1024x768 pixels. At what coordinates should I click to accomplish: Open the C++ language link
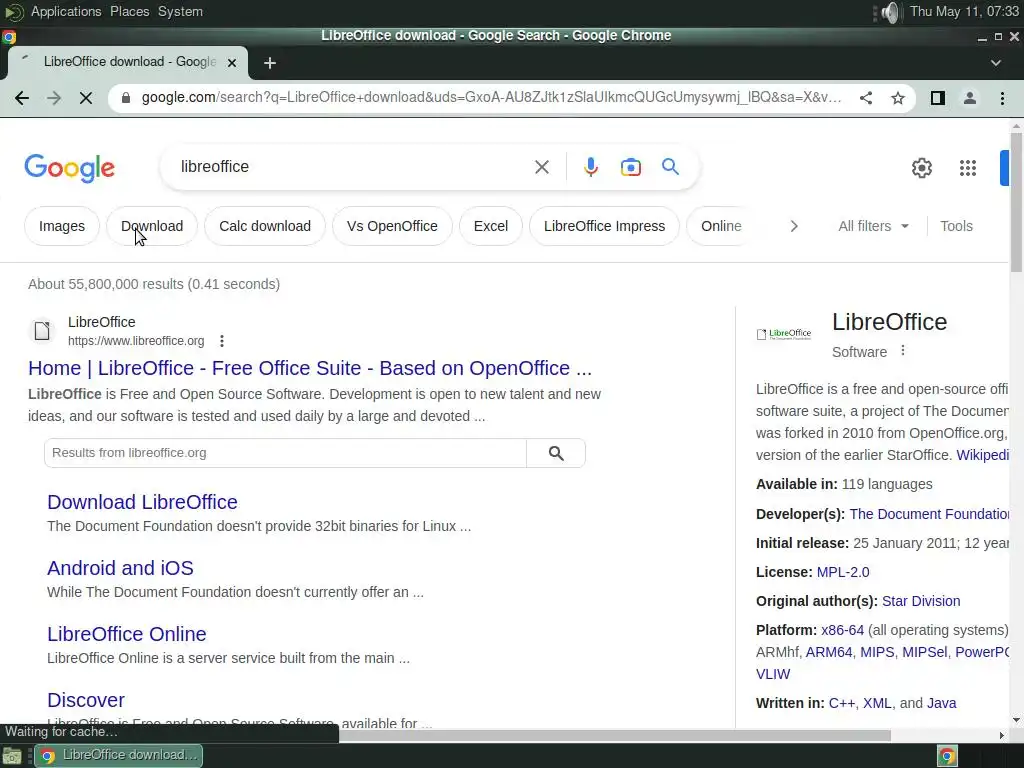tap(842, 703)
